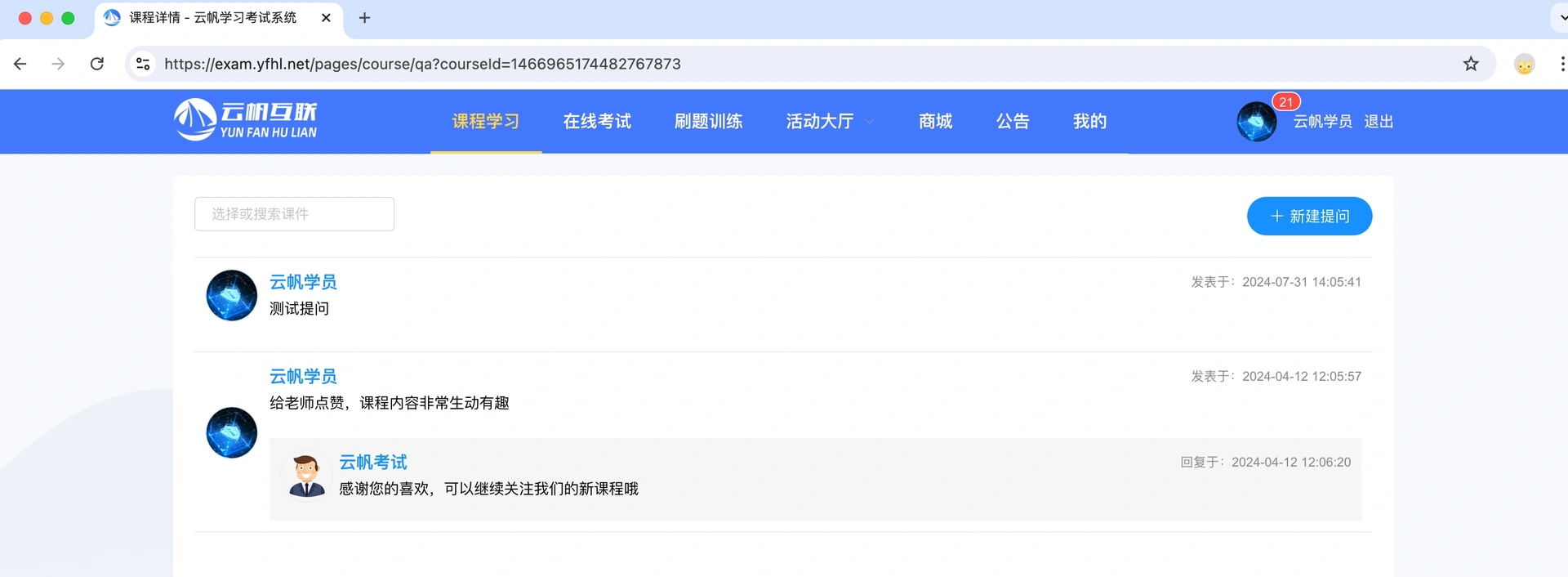The width and height of the screenshot is (1568, 577).
Task: Select the 课程学习 navigation tab
Action: coord(486,121)
